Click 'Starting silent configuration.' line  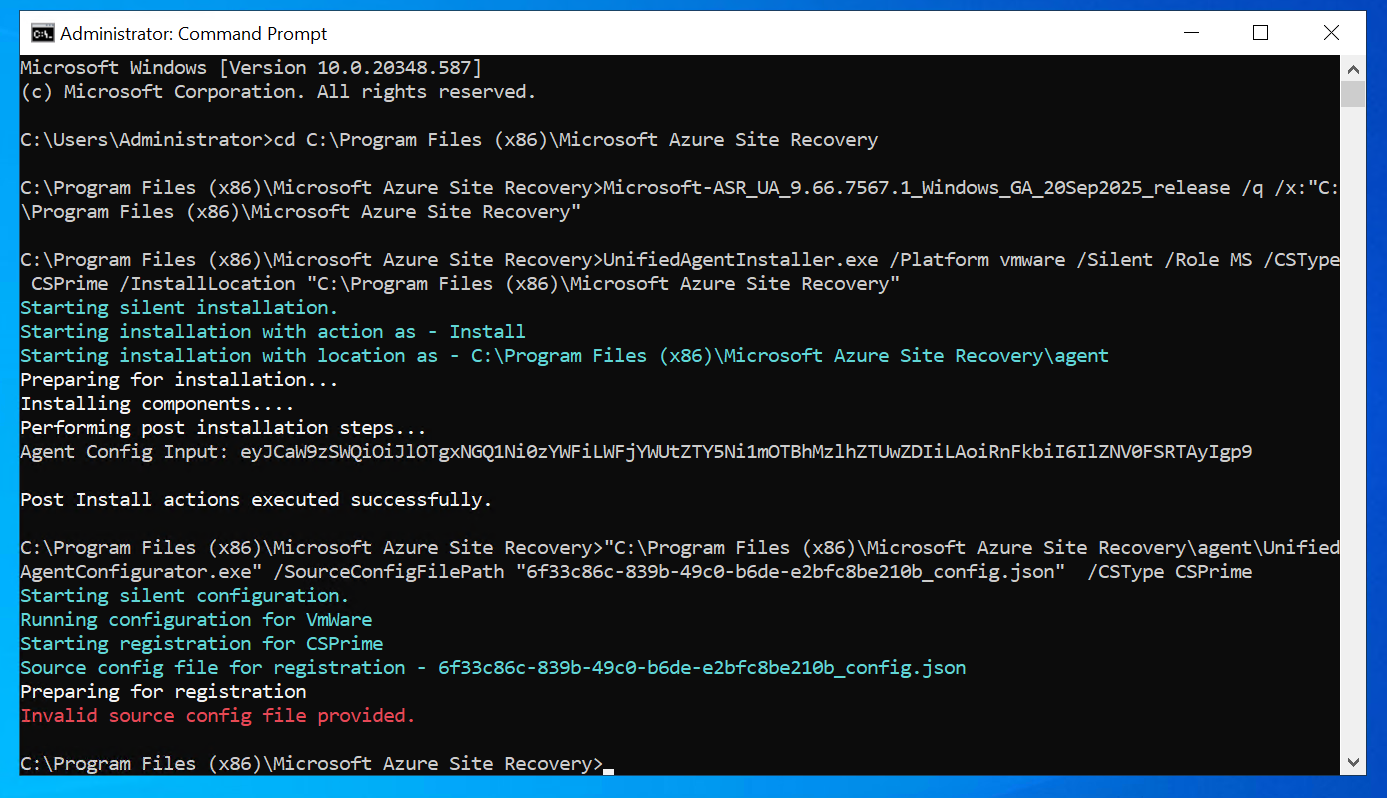tap(185, 596)
